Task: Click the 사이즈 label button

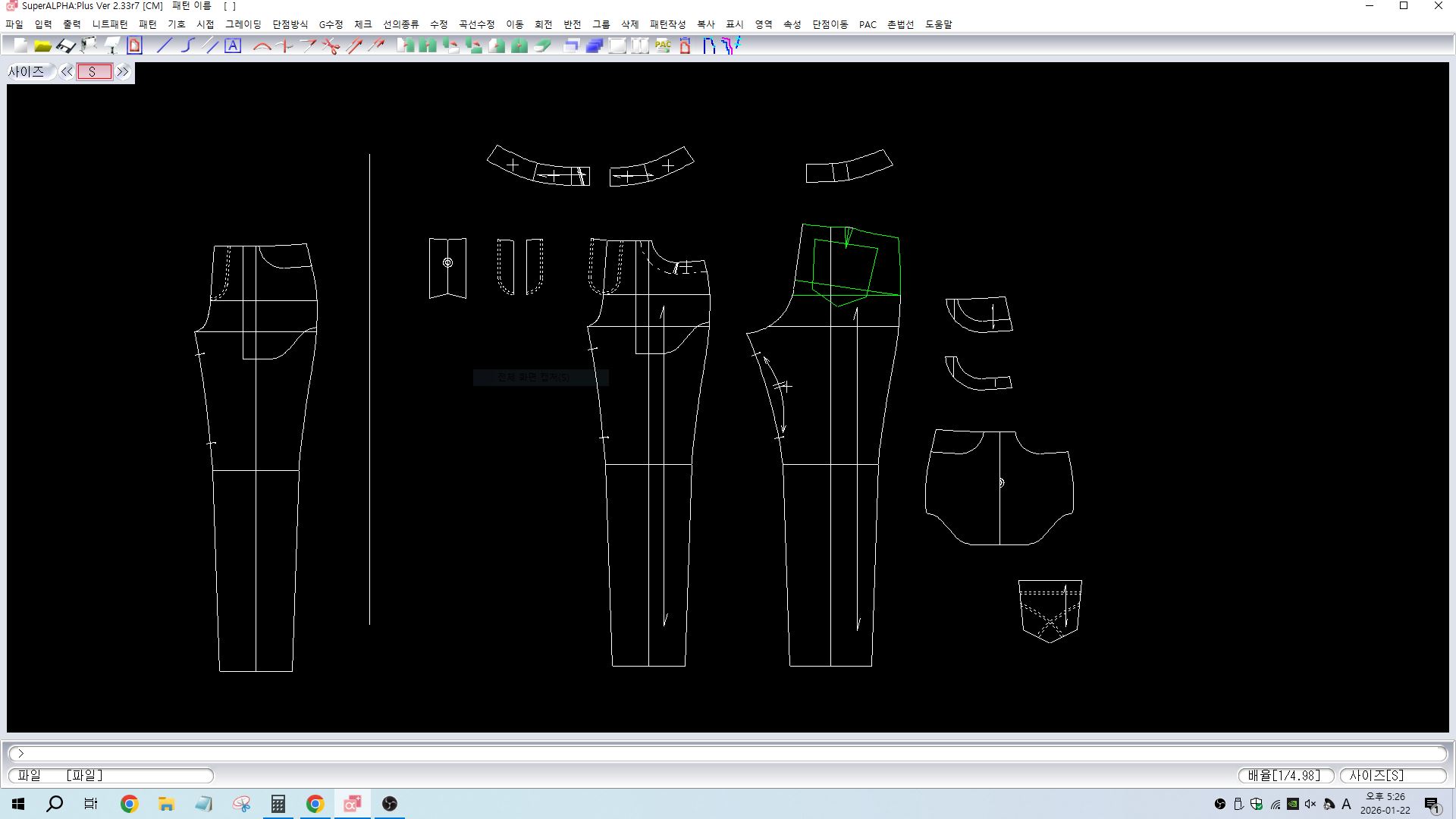Action: [x=27, y=72]
